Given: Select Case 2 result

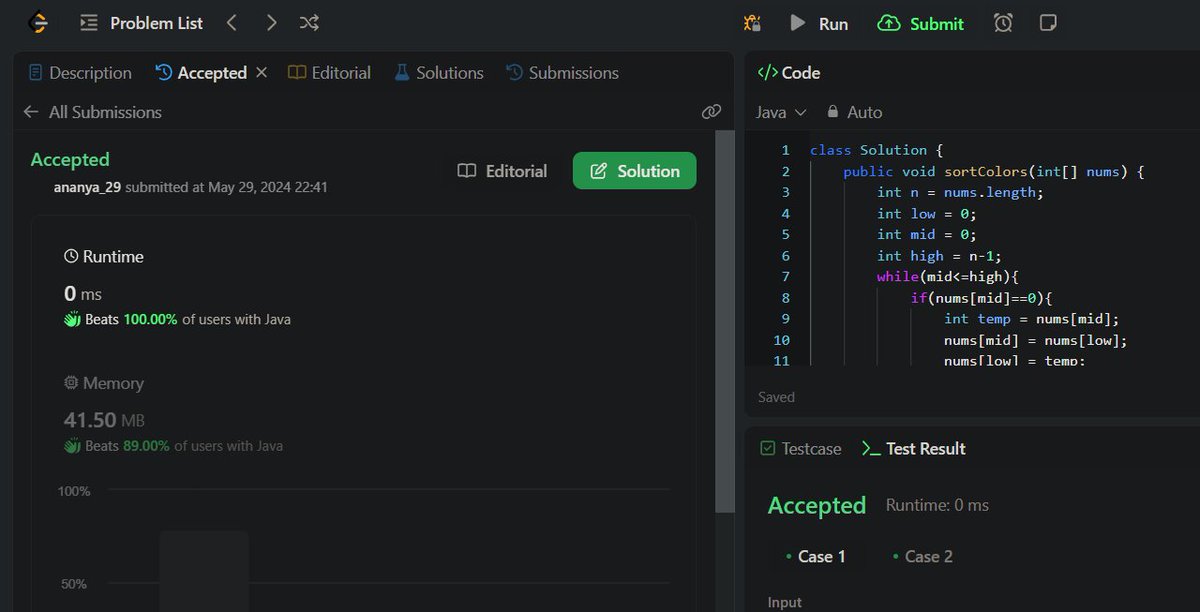Looking at the screenshot, I should click(923, 556).
